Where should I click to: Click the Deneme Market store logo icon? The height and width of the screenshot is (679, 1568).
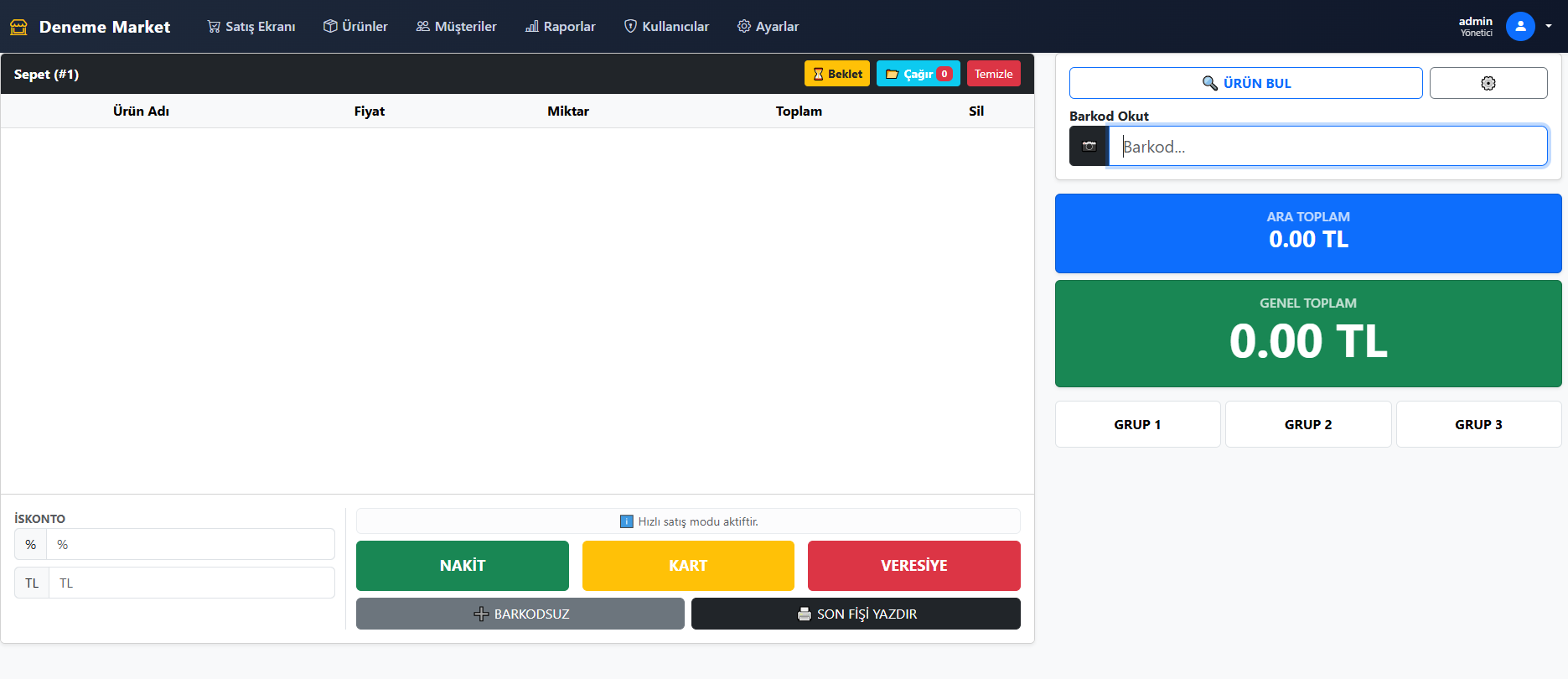18,27
